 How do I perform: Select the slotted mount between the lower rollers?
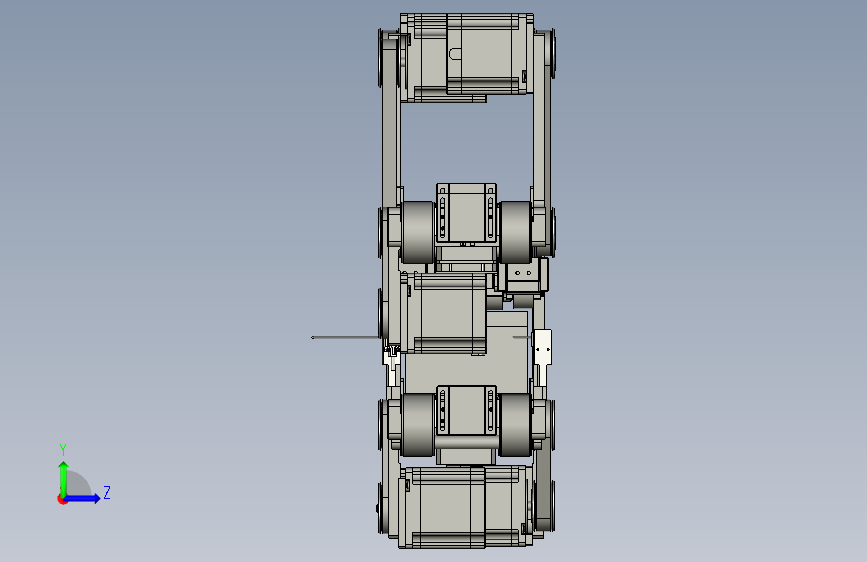click(x=466, y=410)
